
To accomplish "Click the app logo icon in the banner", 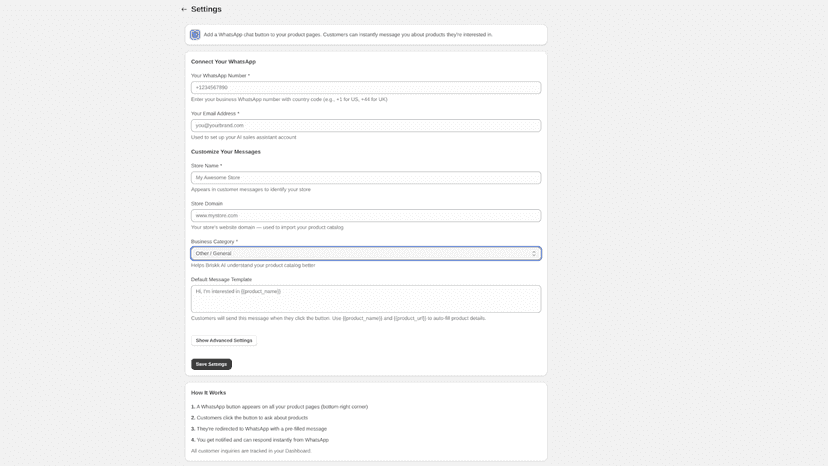I will (x=195, y=34).
